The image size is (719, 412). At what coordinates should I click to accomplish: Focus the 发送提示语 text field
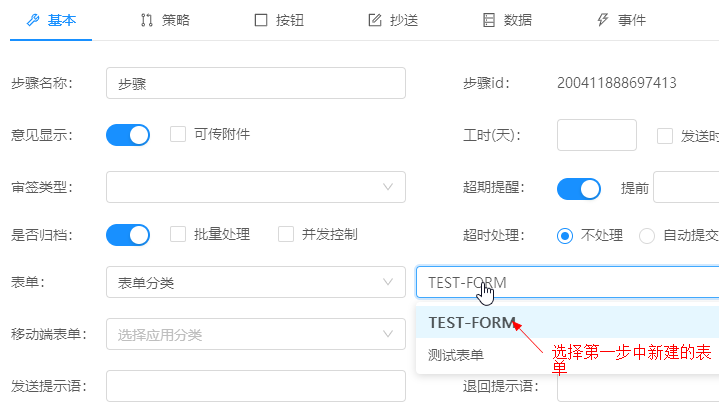pos(256,386)
